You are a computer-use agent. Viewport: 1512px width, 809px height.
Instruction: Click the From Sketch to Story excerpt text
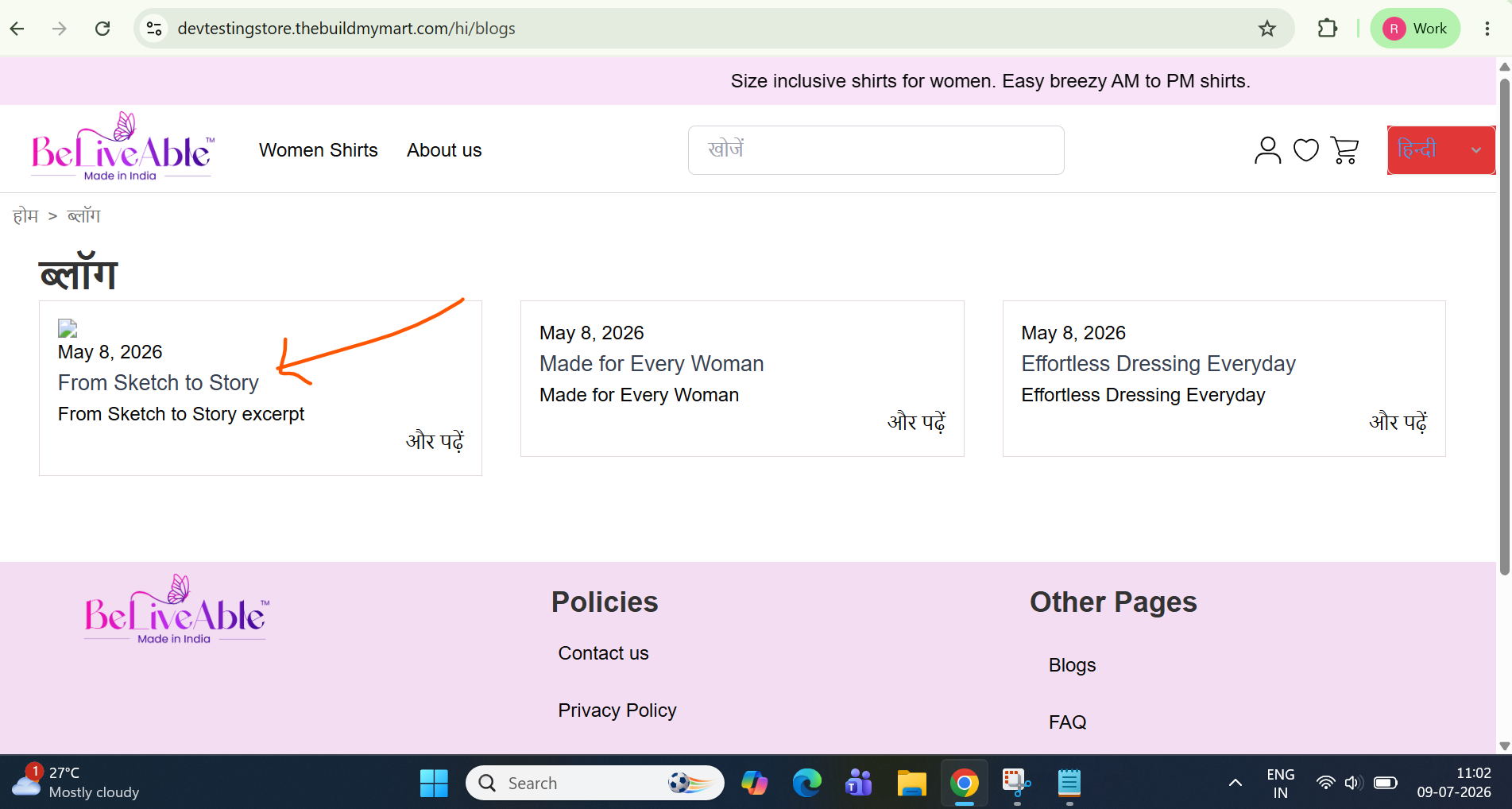[x=181, y=414]
